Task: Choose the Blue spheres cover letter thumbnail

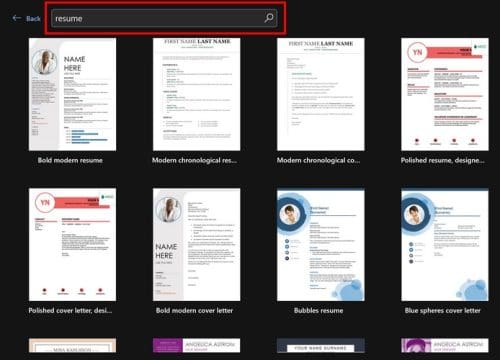Action: pos(445,245)
